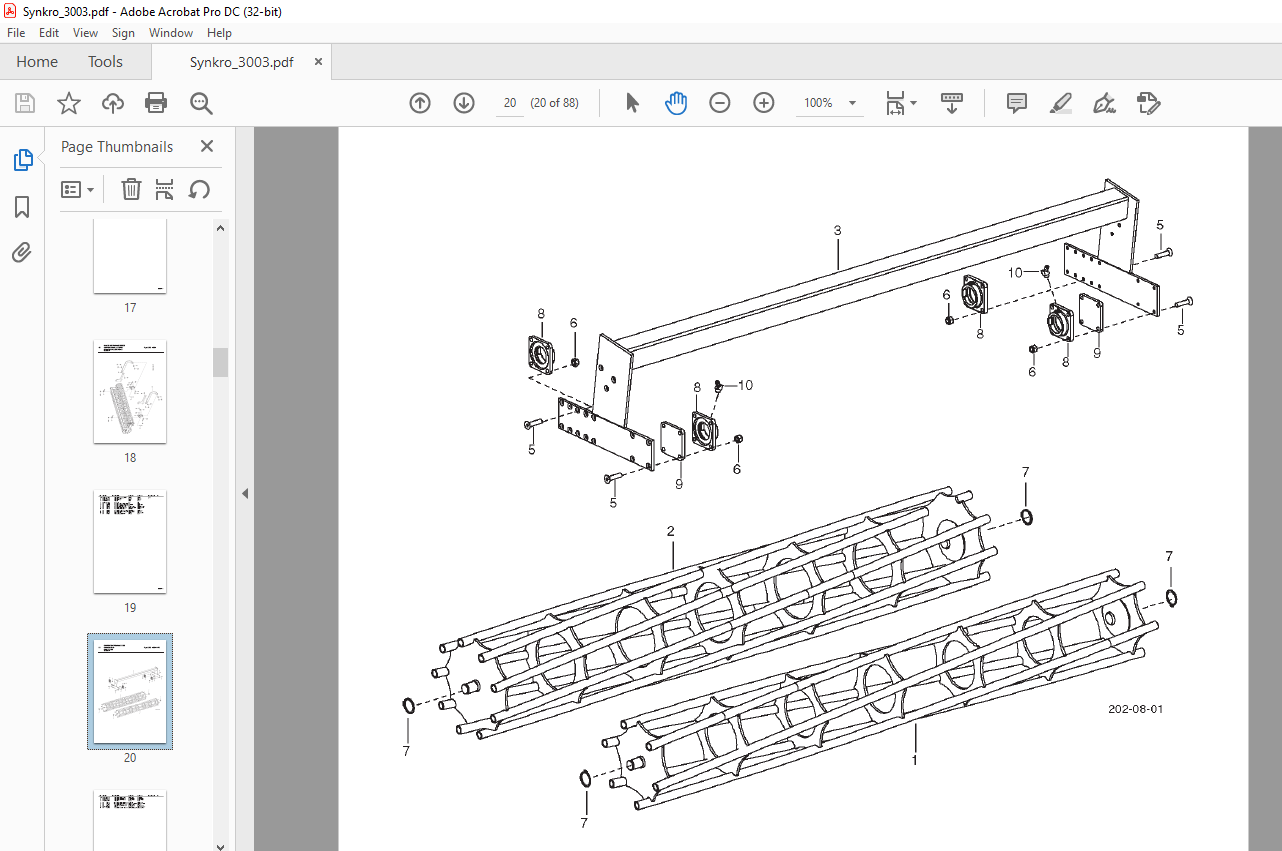Viewport: 1282px width, 851px height.
Task: Click the (20 of 88) page count text
Action: tap(554, 103)
